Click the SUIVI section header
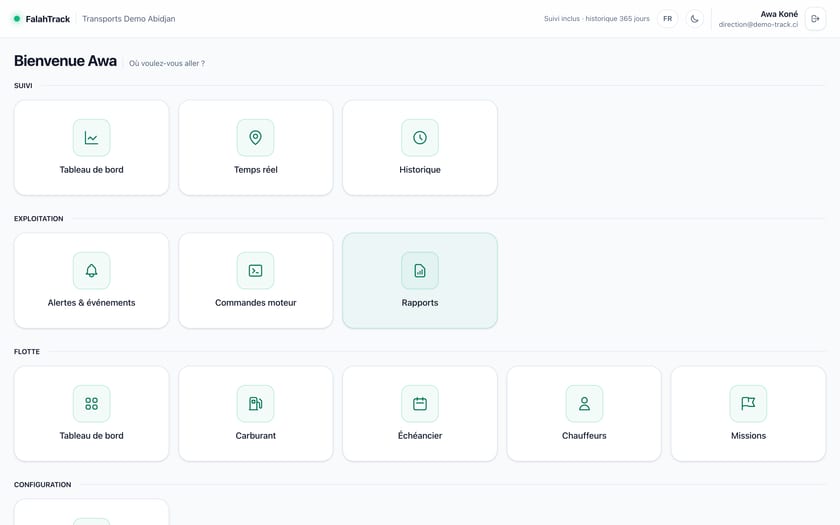Image resolution: width=840 pixels, height=525 pixels. 23,86
